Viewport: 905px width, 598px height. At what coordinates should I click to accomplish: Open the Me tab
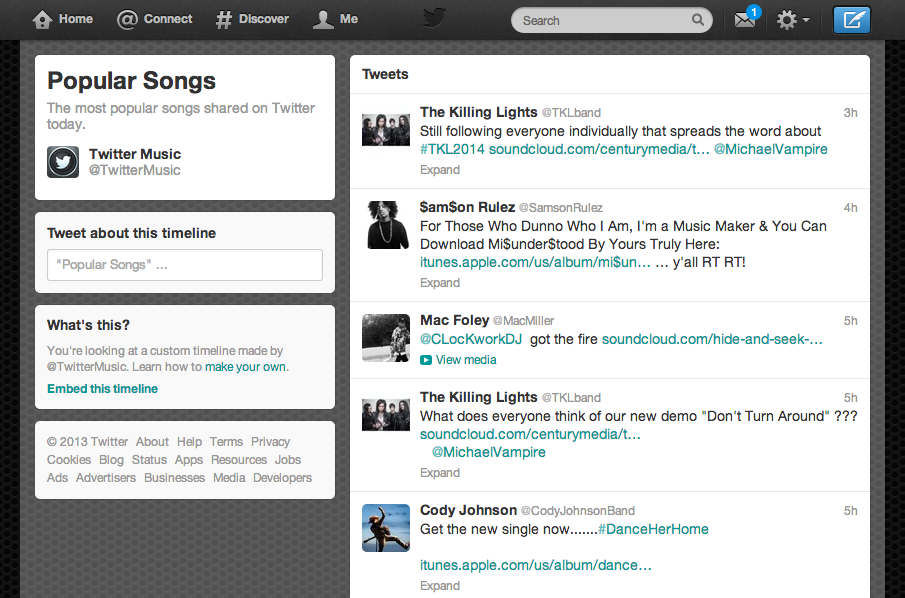335,20
